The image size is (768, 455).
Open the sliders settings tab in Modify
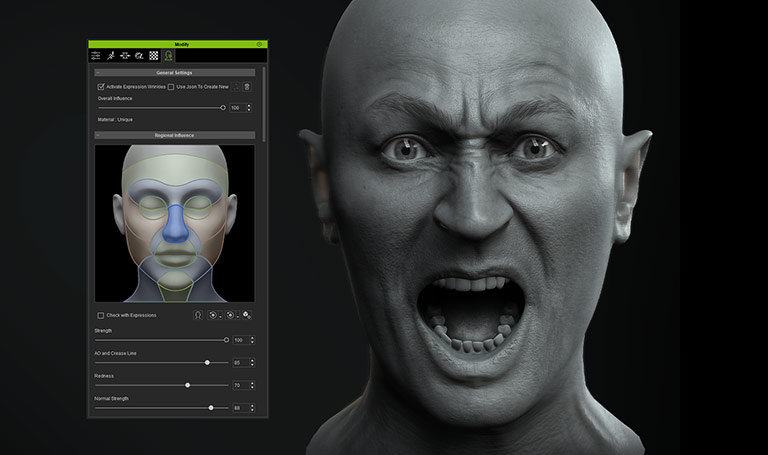tap(96, 57)
